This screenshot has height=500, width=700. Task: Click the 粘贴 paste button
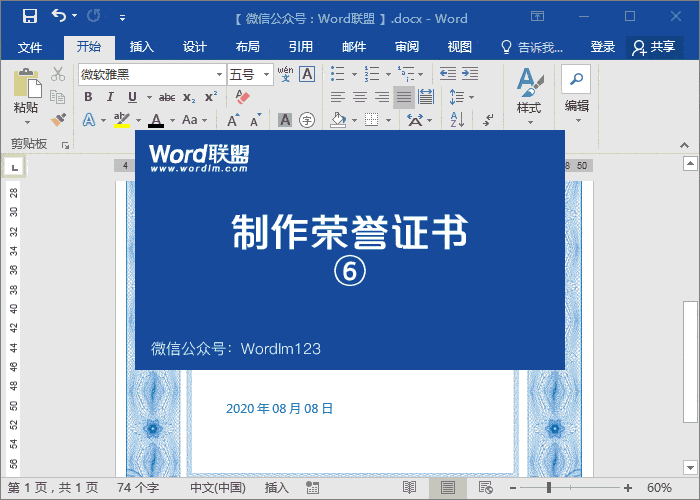(27, 90)
